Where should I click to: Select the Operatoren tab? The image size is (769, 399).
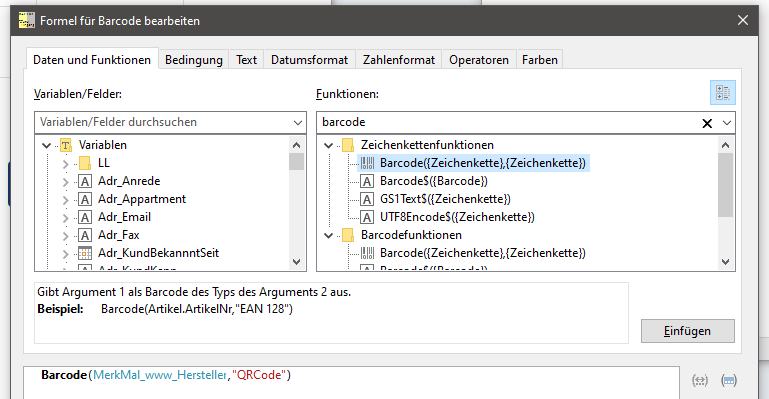coord(479,60)
